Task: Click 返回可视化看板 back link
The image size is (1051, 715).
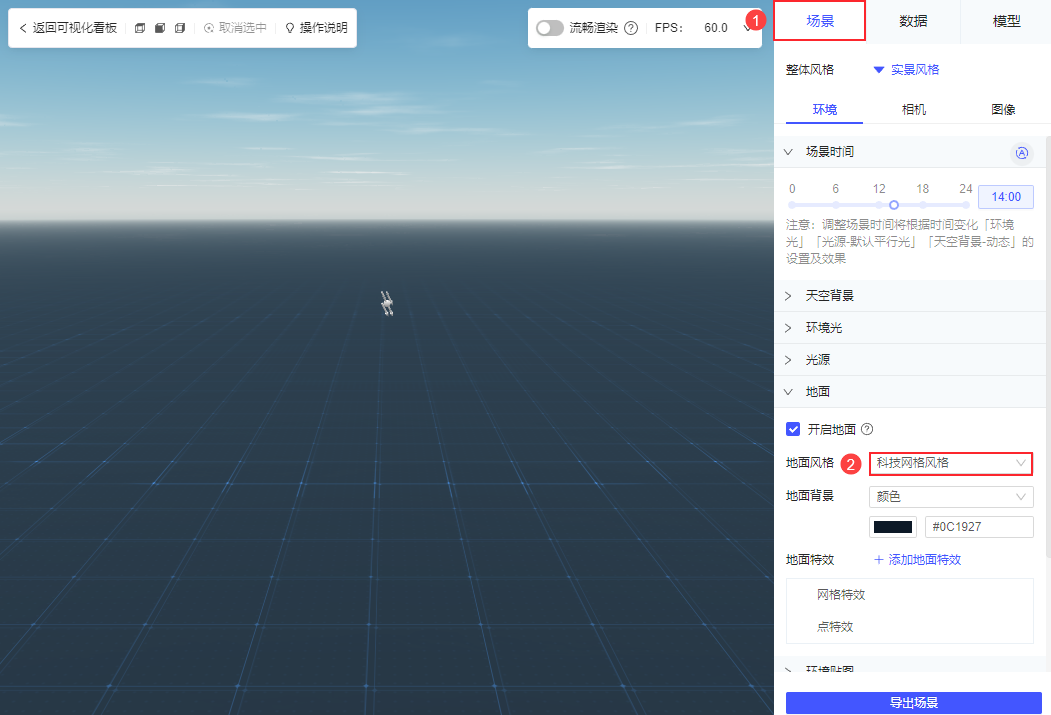Action: pyautogui.click(x=68, y=28)
